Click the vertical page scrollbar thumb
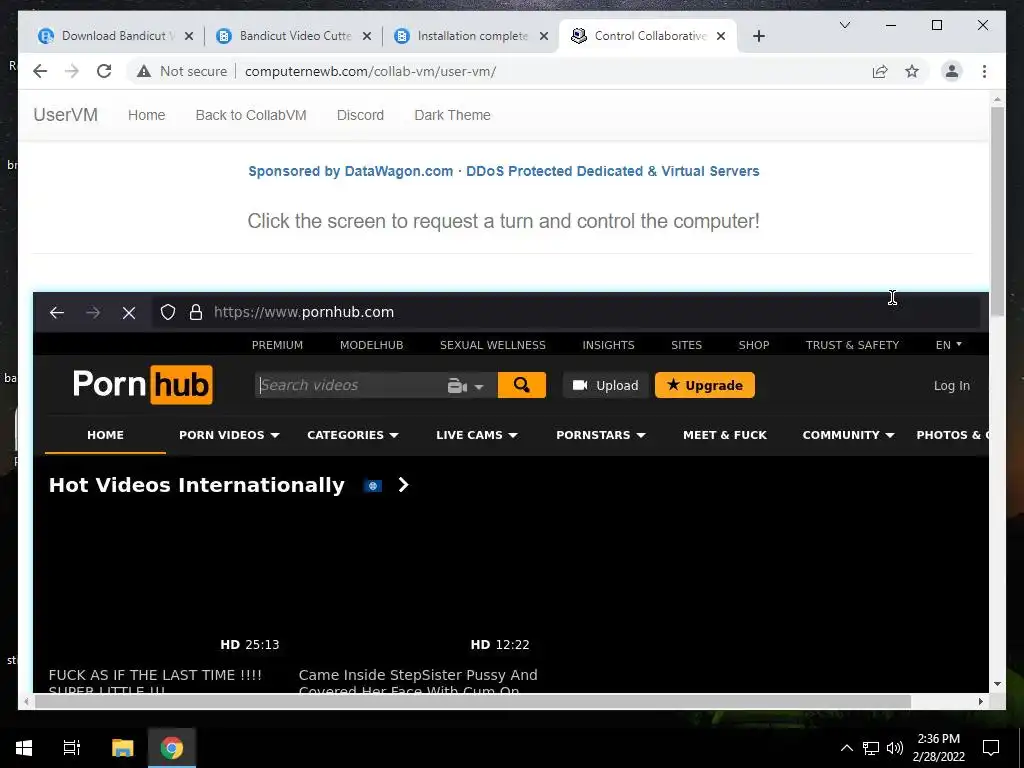The height and width of the screenshot is (768, 1024). tap(997, 212)
